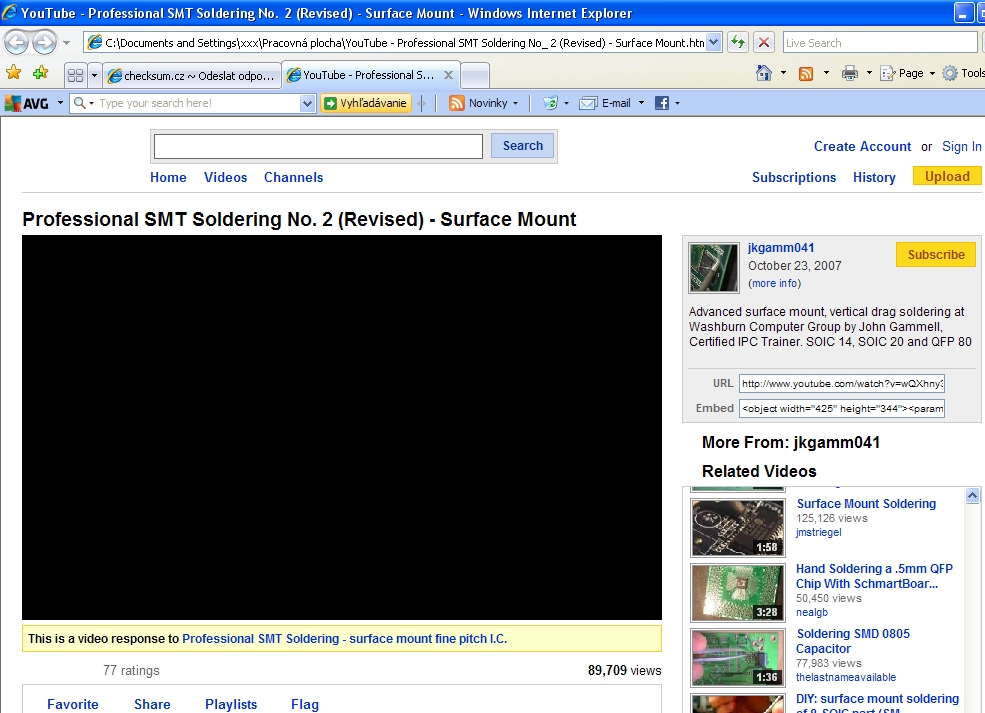
Task: Expand the Print options dropdown arrow
Action: tap(869, 73)
